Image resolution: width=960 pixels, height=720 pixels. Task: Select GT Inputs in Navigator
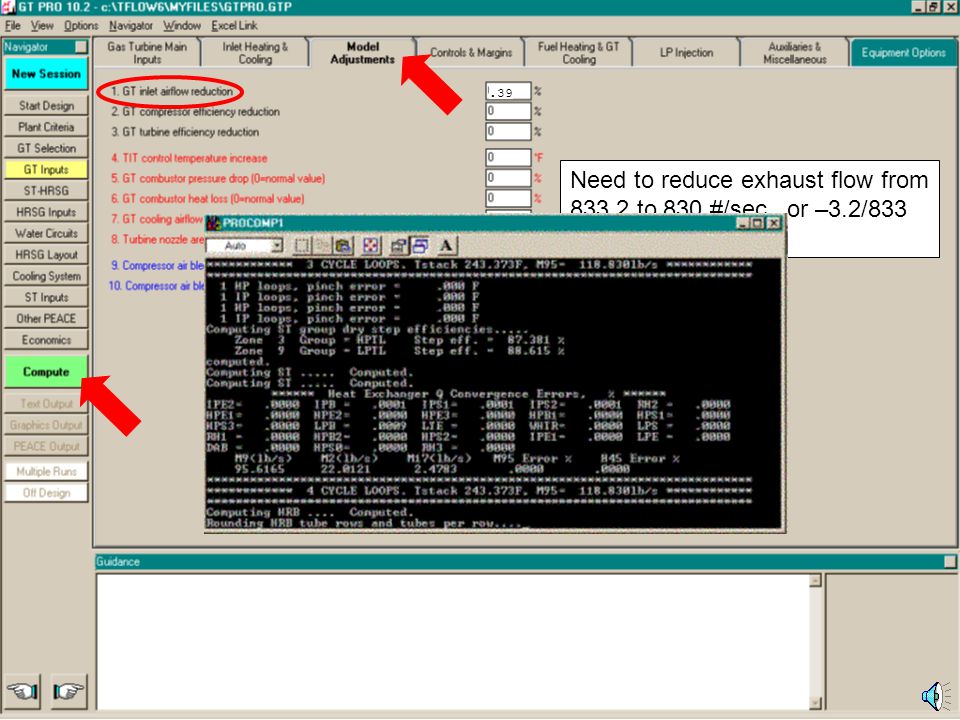point(46,170)
